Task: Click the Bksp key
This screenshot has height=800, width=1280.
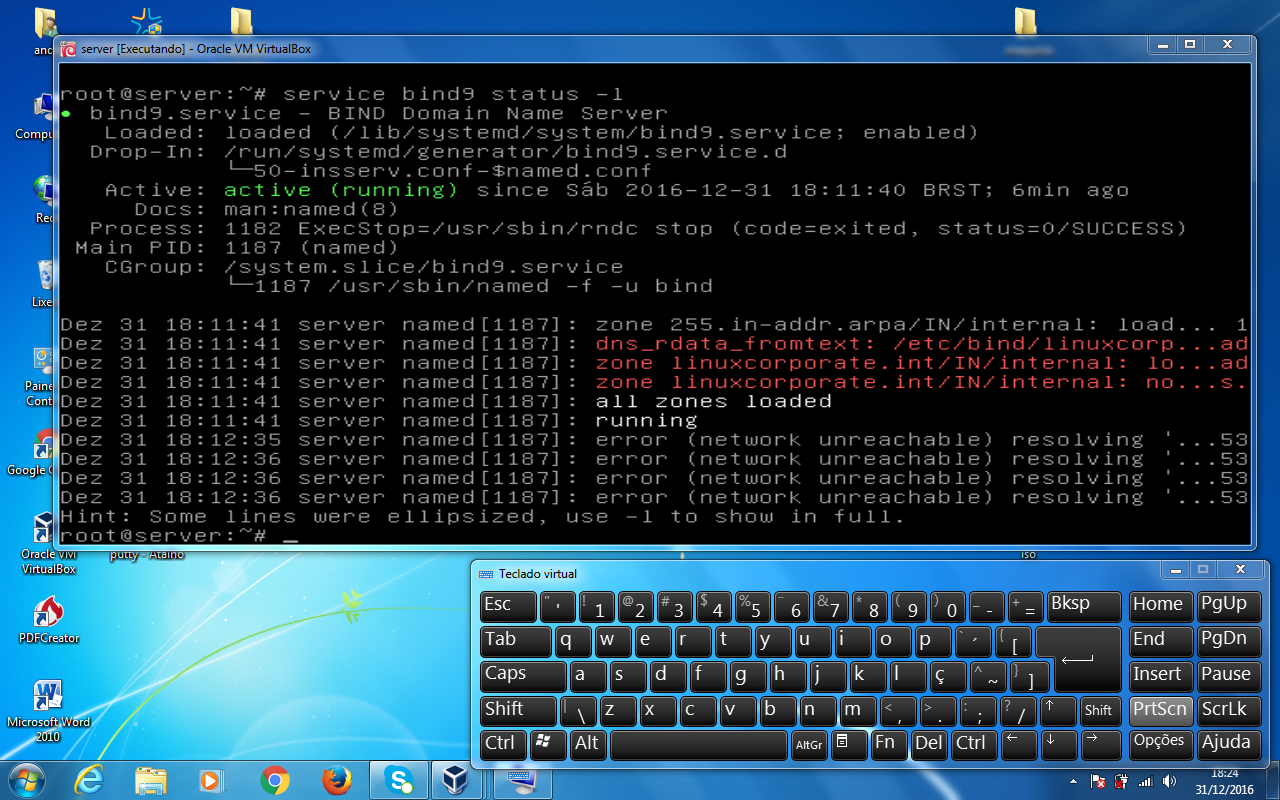Action: 1084,607
